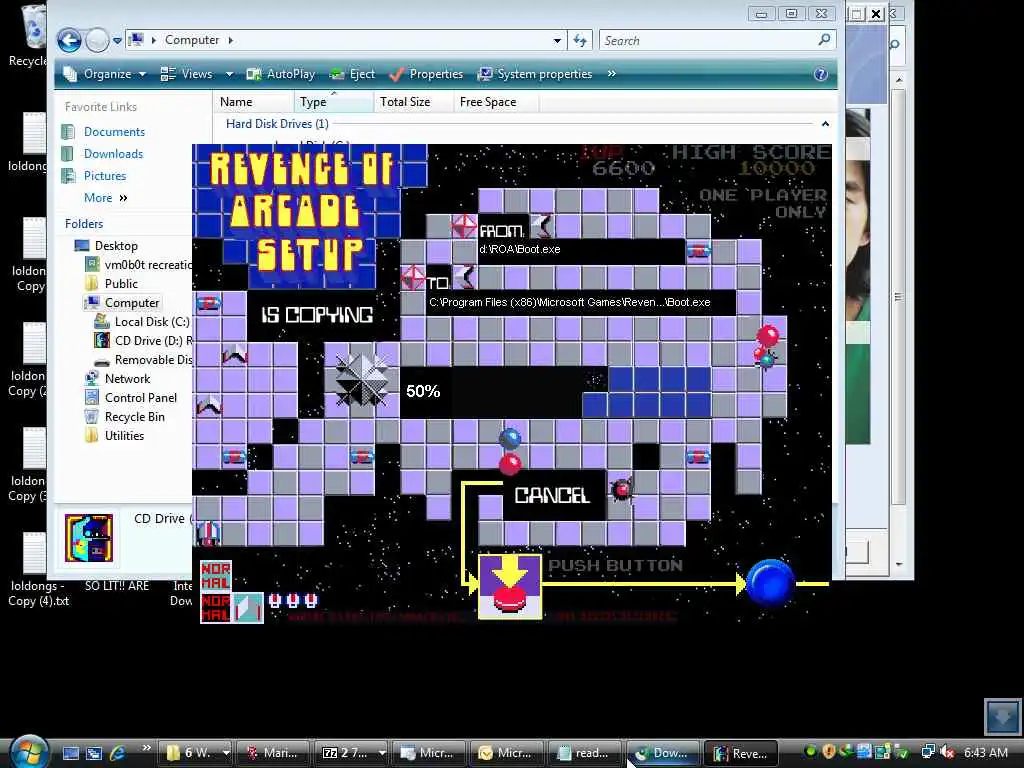Click the FROM source path field

pyautogui.click(x=581, y=249)
